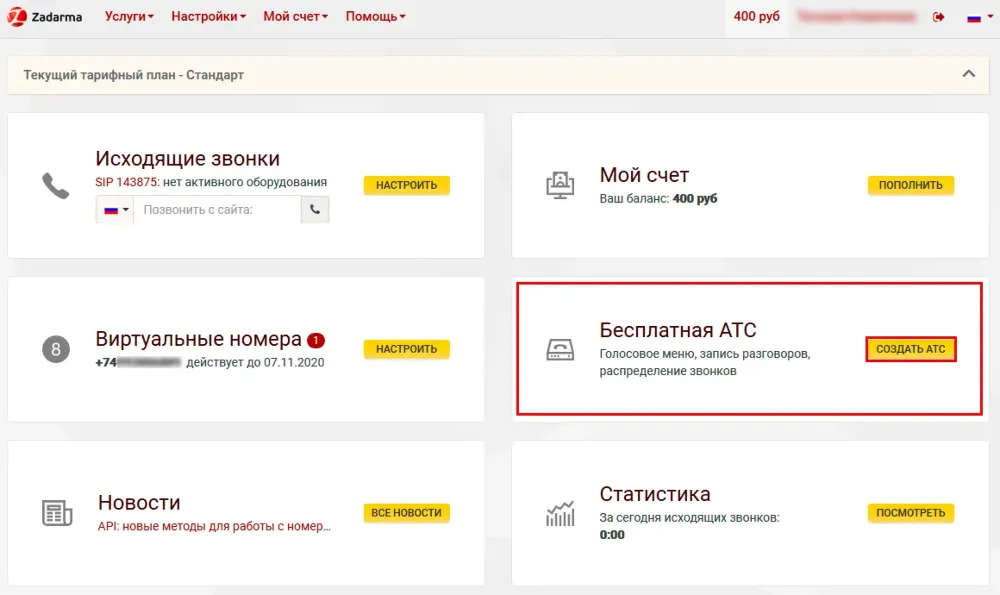
Task: Click the SIP 143875 link
Action: tap(127, 182)
